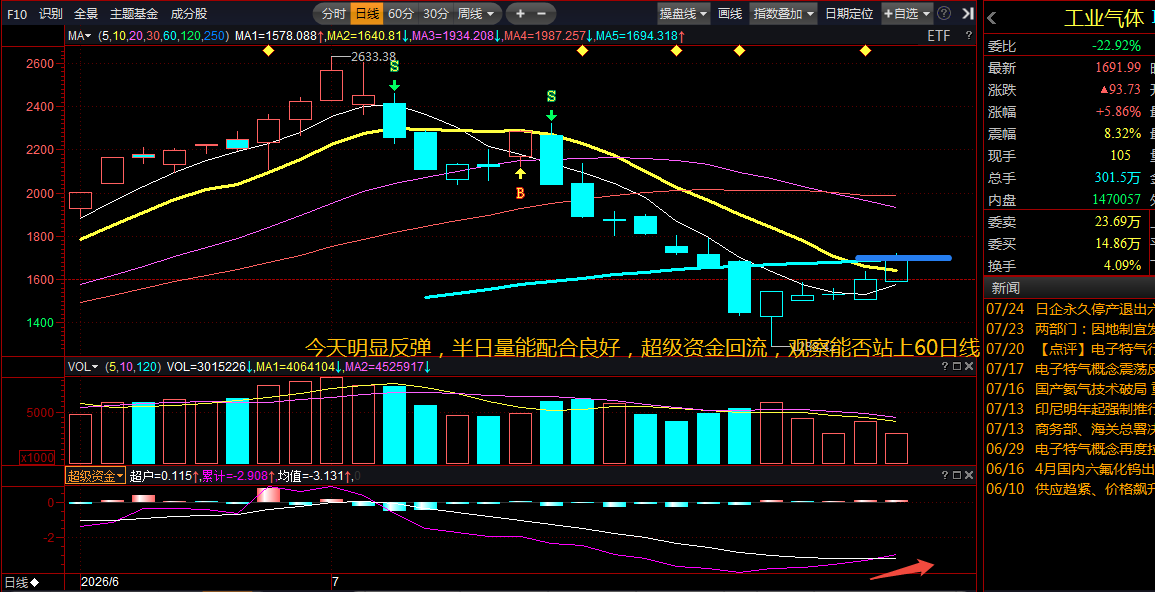Edit VOL parameters (5,10,120)

(134, 366)
